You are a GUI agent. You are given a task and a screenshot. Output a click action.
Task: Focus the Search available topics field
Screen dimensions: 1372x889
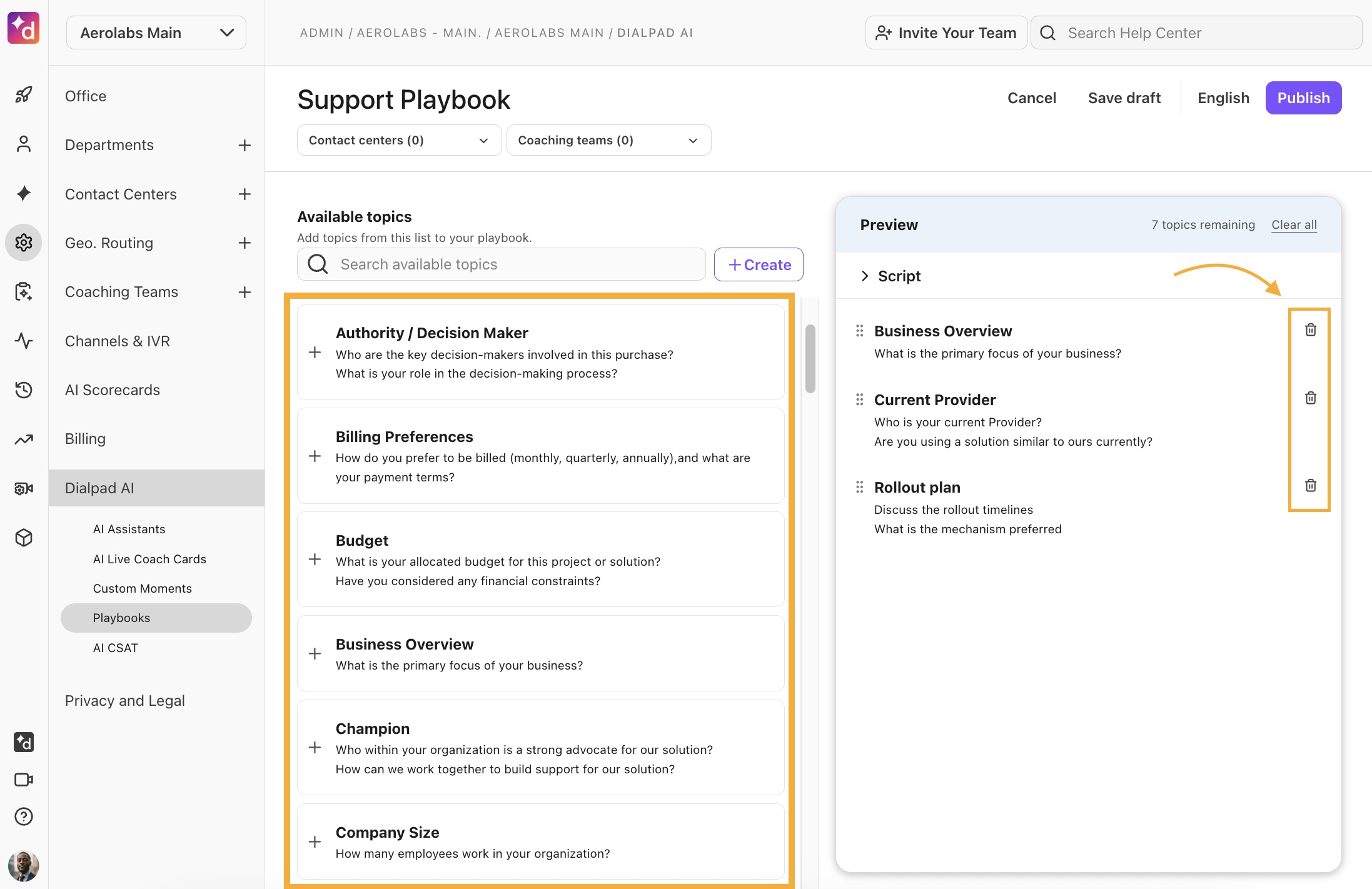(x=502, y=264)
